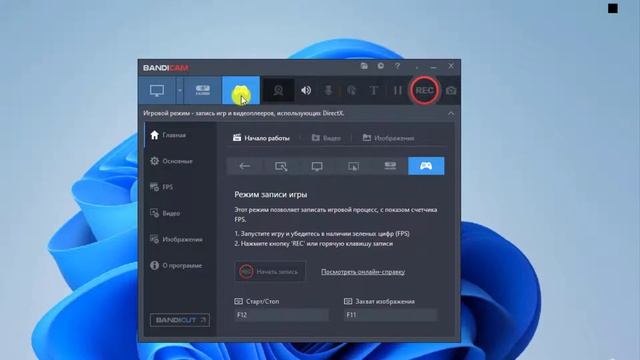Image resolution: width=640 pixels, height=360 pixels.
Task: Select gamepad game mode icon in mode row
Action: (426, 166)
